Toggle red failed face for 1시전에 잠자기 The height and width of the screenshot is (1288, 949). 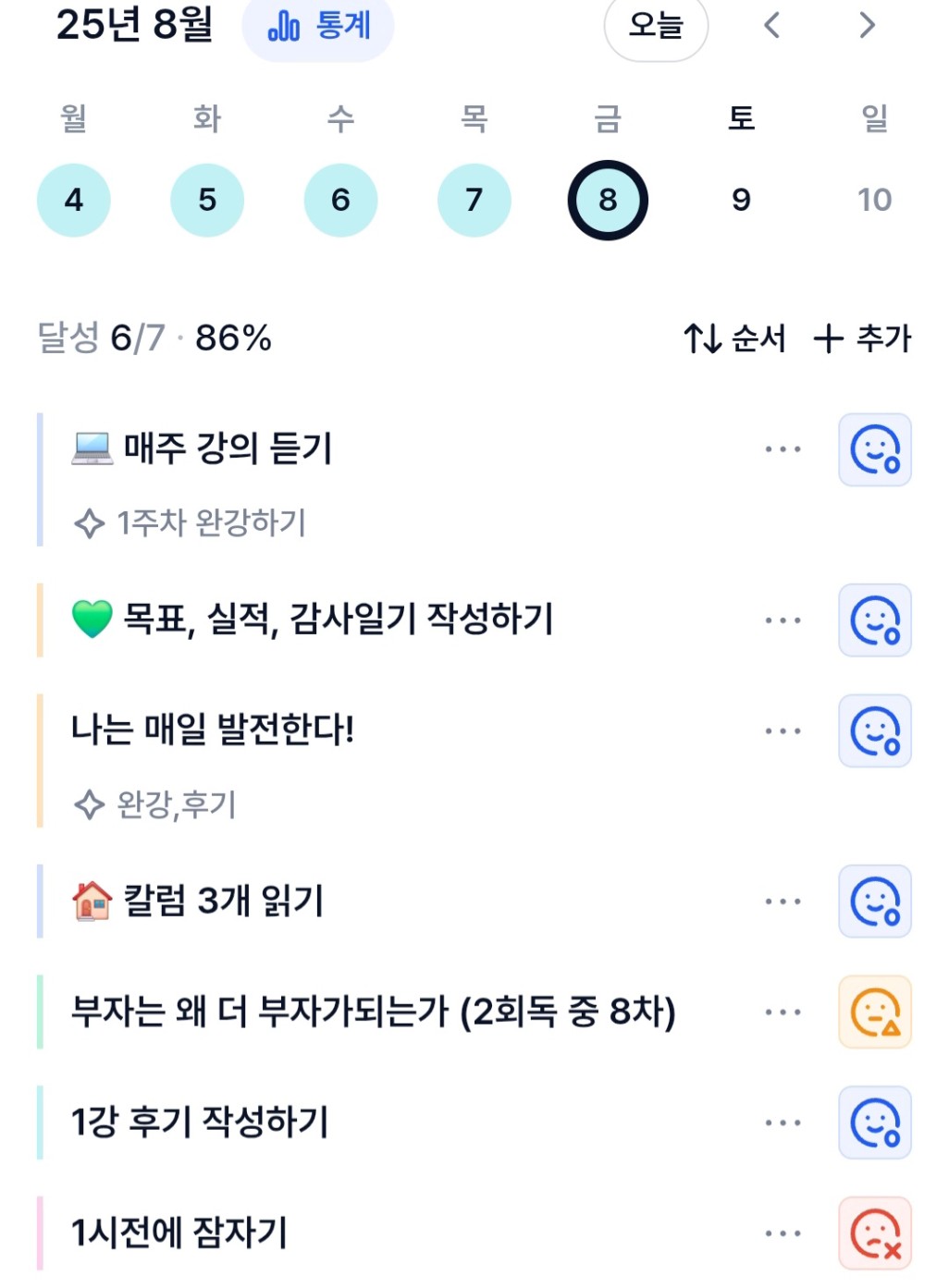875,1233
